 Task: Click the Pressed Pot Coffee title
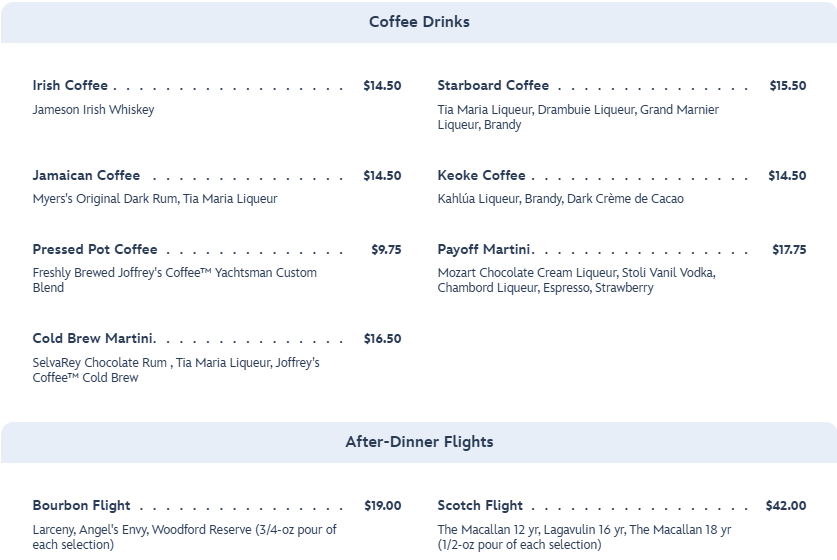[x=95, y=250]
